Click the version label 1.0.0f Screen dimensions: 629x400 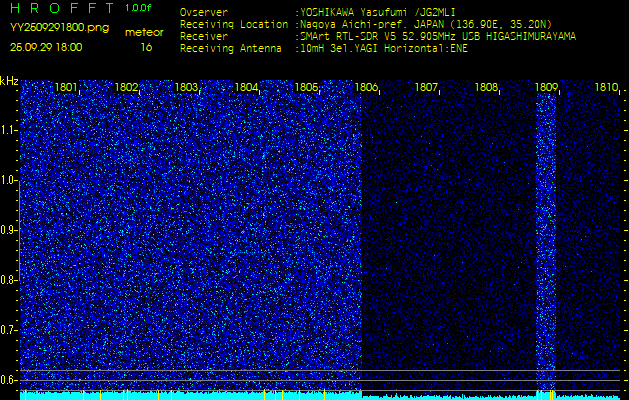point(138,8)
